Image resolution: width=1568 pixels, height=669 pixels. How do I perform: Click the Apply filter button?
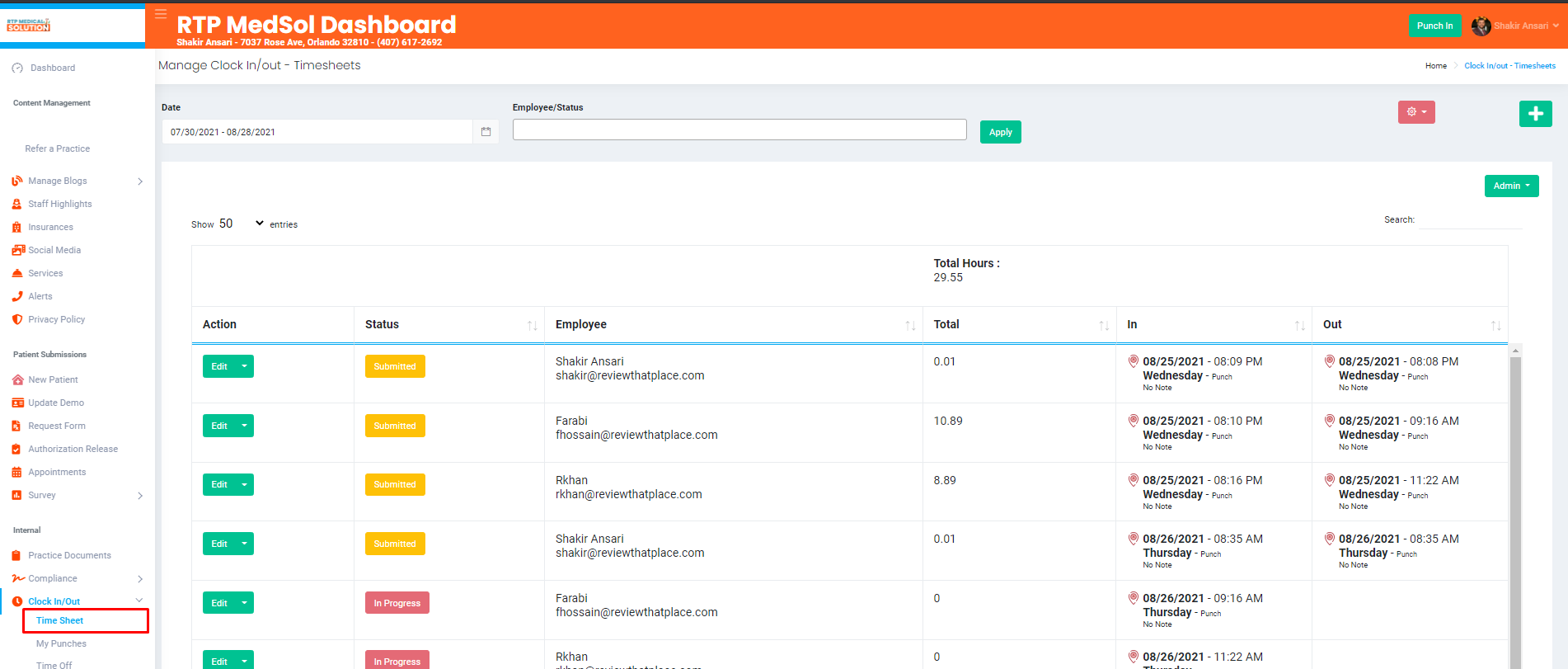pyautogui.click(x=1001, y=132)
